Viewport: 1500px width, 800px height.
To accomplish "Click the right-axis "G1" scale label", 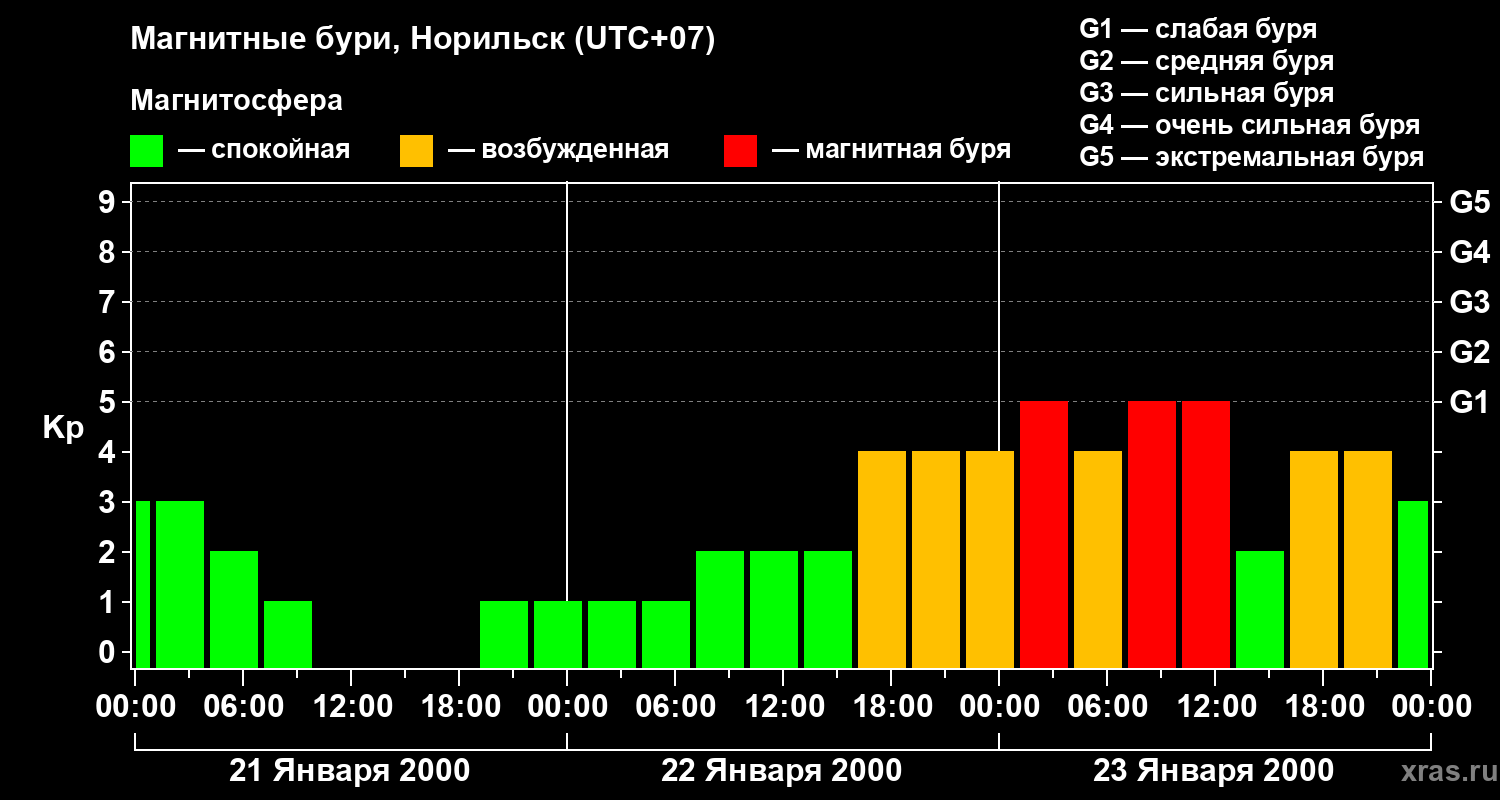I will click(1469, 402).
